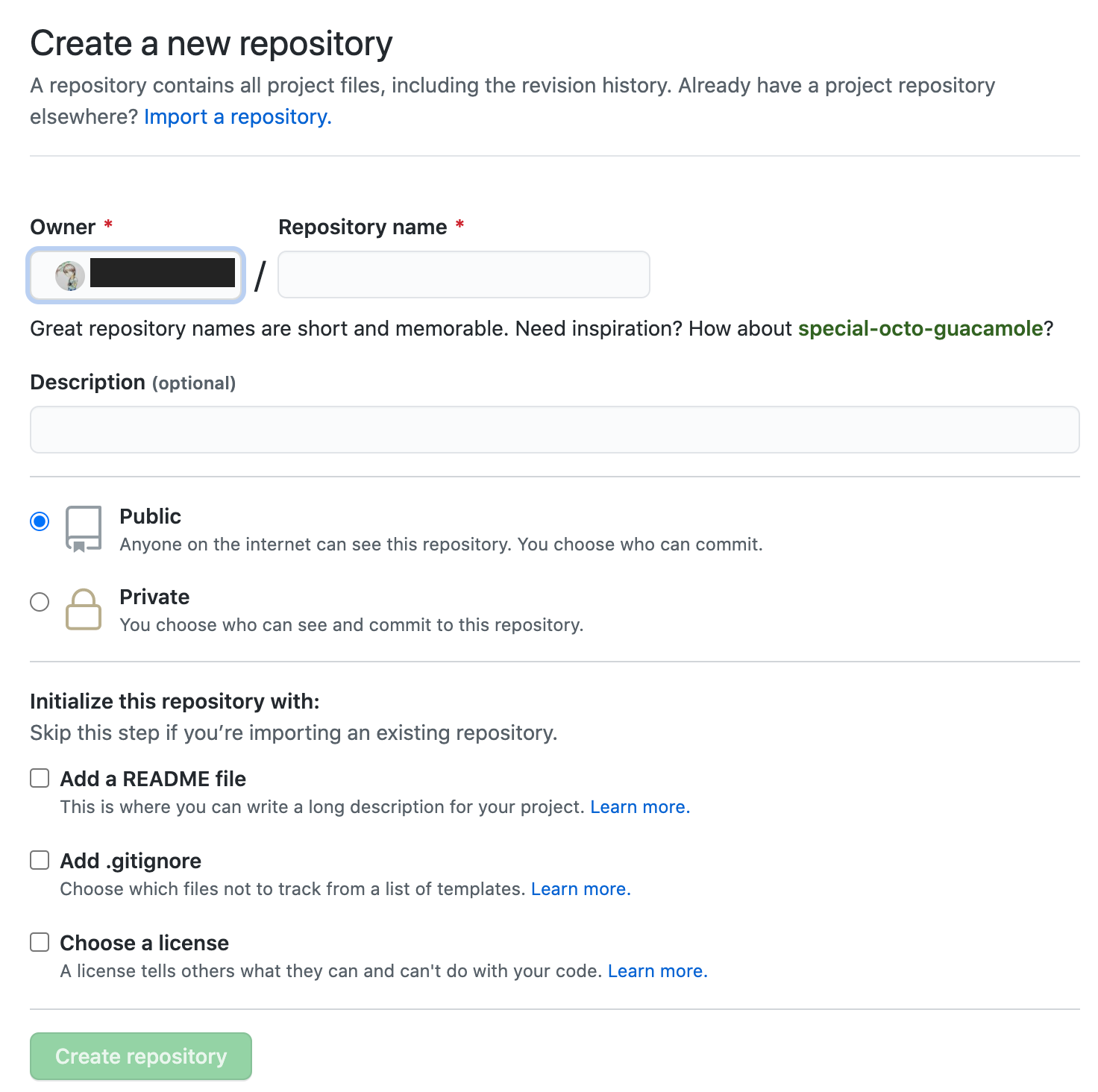Click the Public option label
The height and width of the screenshot is (1092, 1098).
point(150,516)
